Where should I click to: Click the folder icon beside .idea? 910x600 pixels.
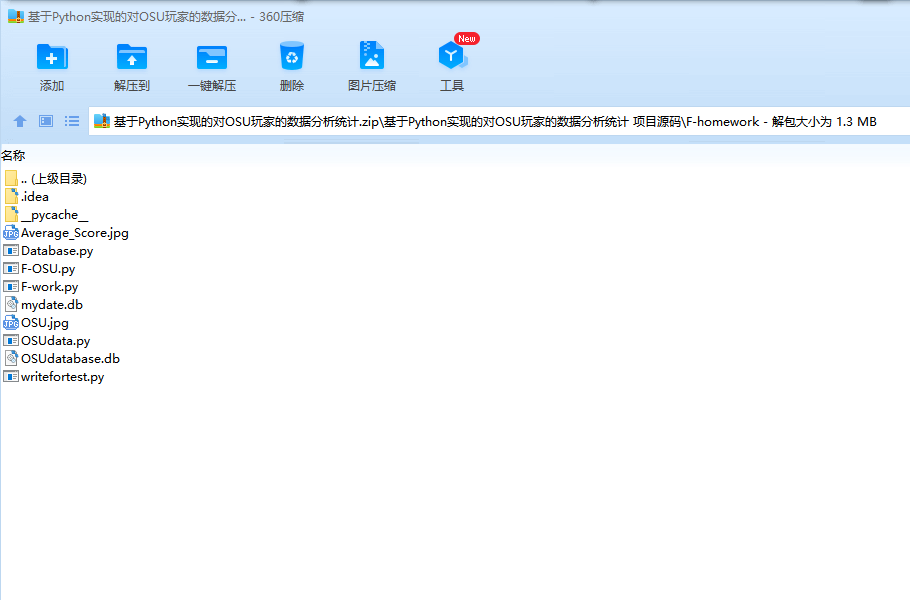(11, 196)
